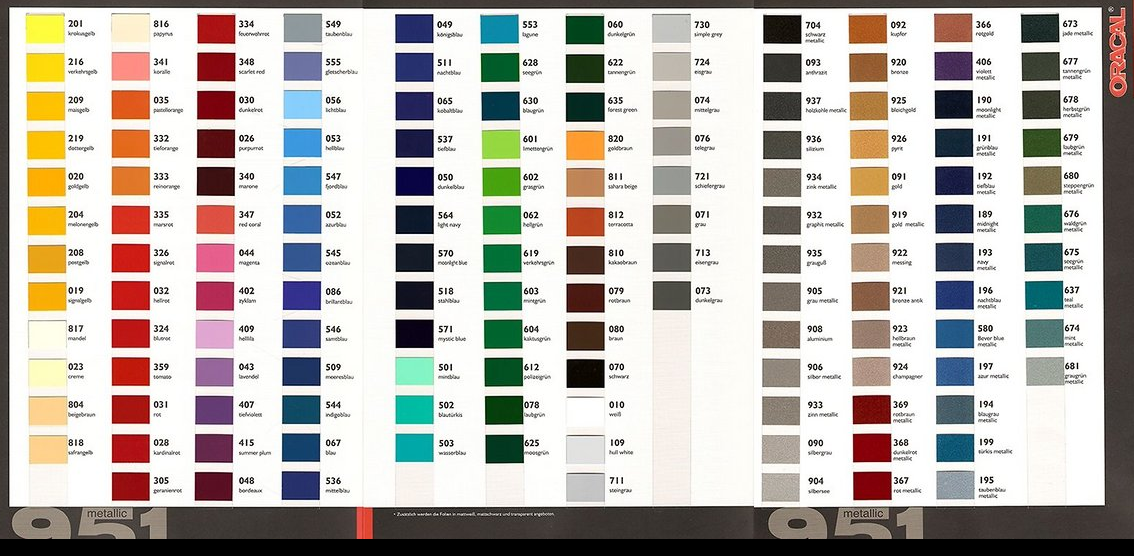Pick the 060 dunkelgrün swatch

click(x=585, y=30)
